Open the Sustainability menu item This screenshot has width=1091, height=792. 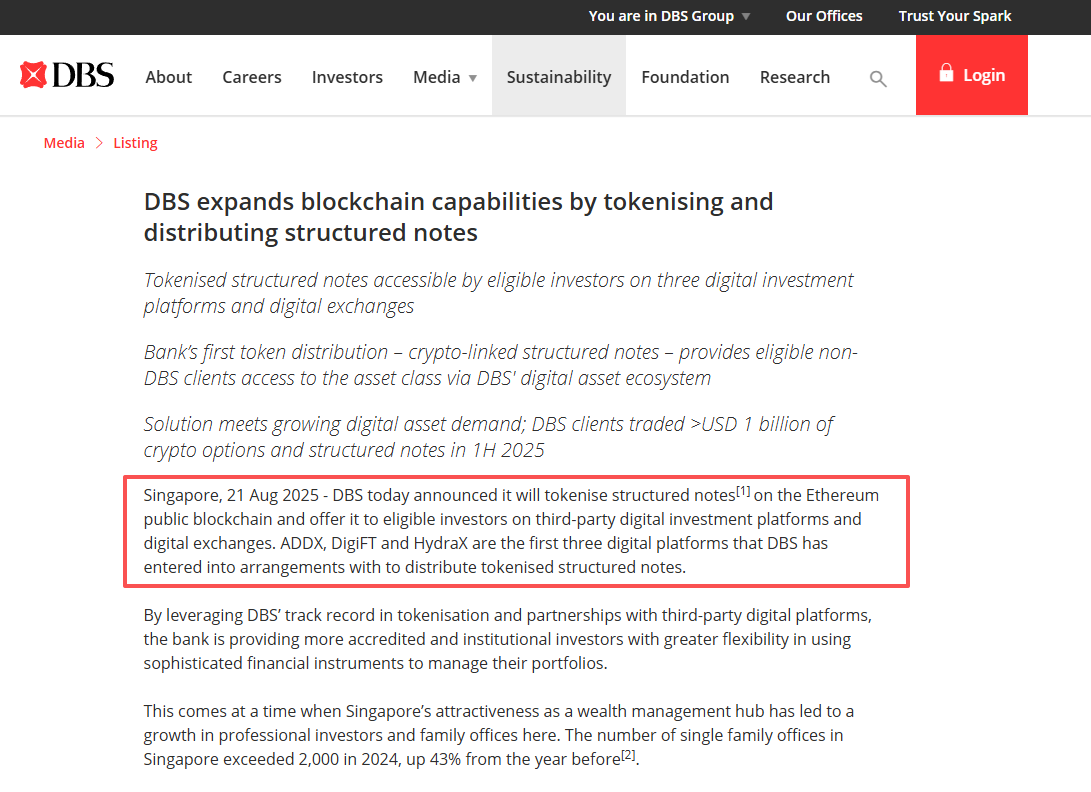(x=559, y=77)
